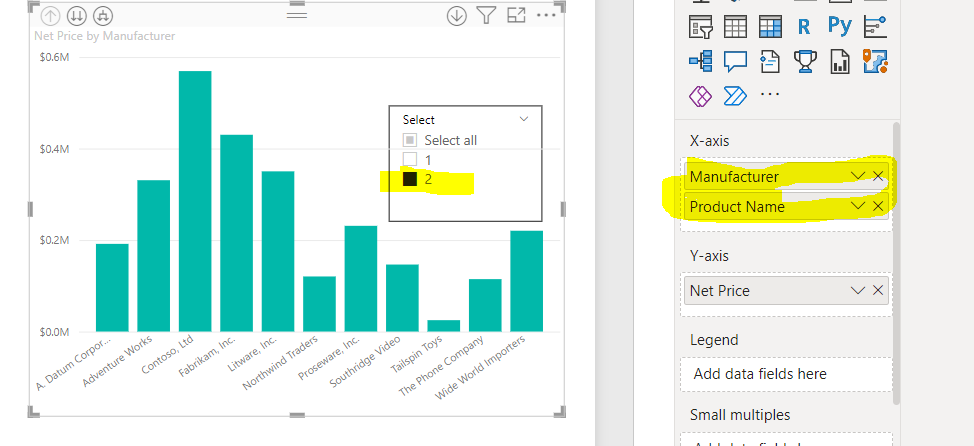Click the $0.2M axis label

click(x=54, y=240)
